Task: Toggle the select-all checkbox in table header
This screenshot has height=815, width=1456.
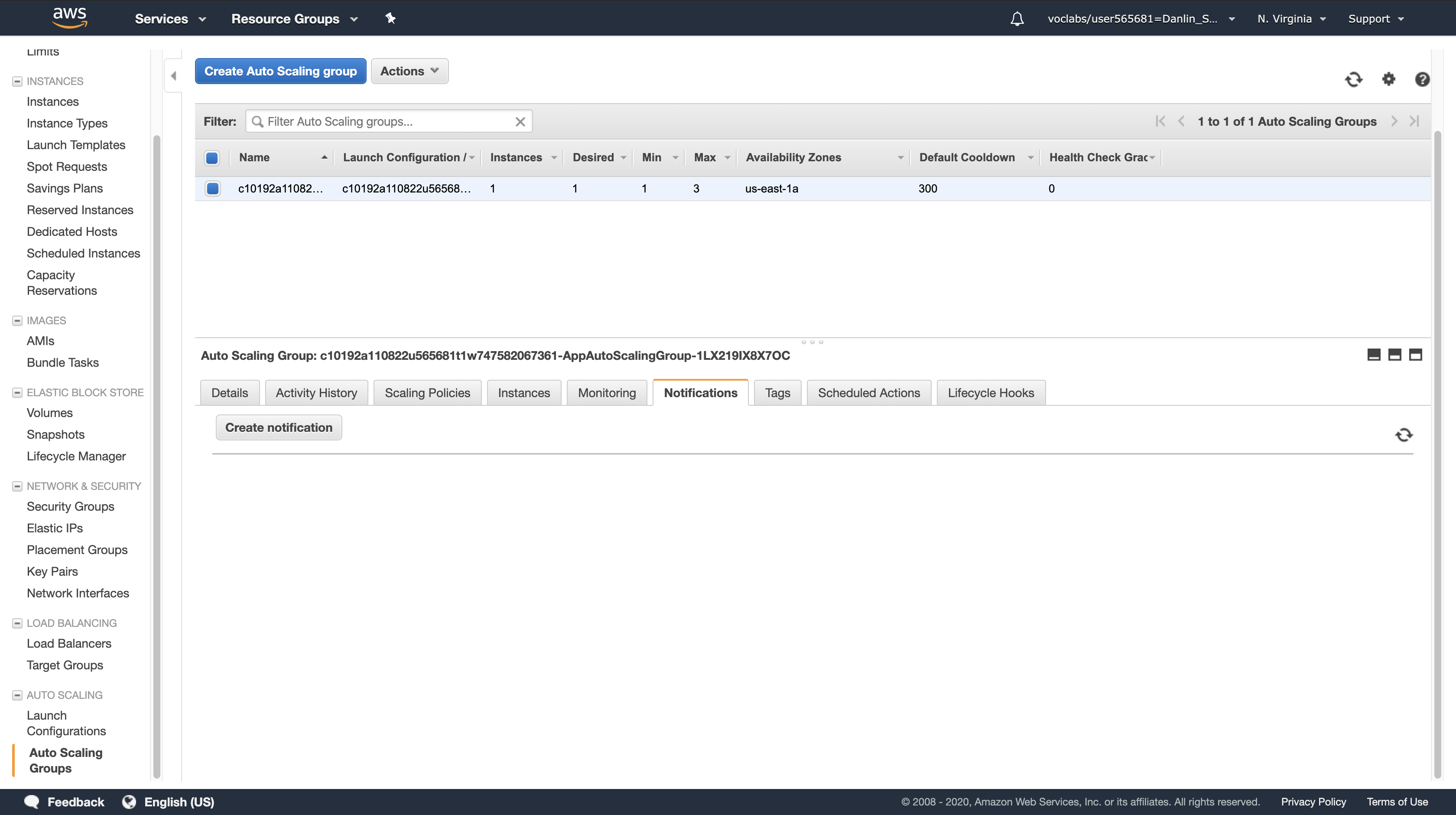Action: tap(212, 158)
